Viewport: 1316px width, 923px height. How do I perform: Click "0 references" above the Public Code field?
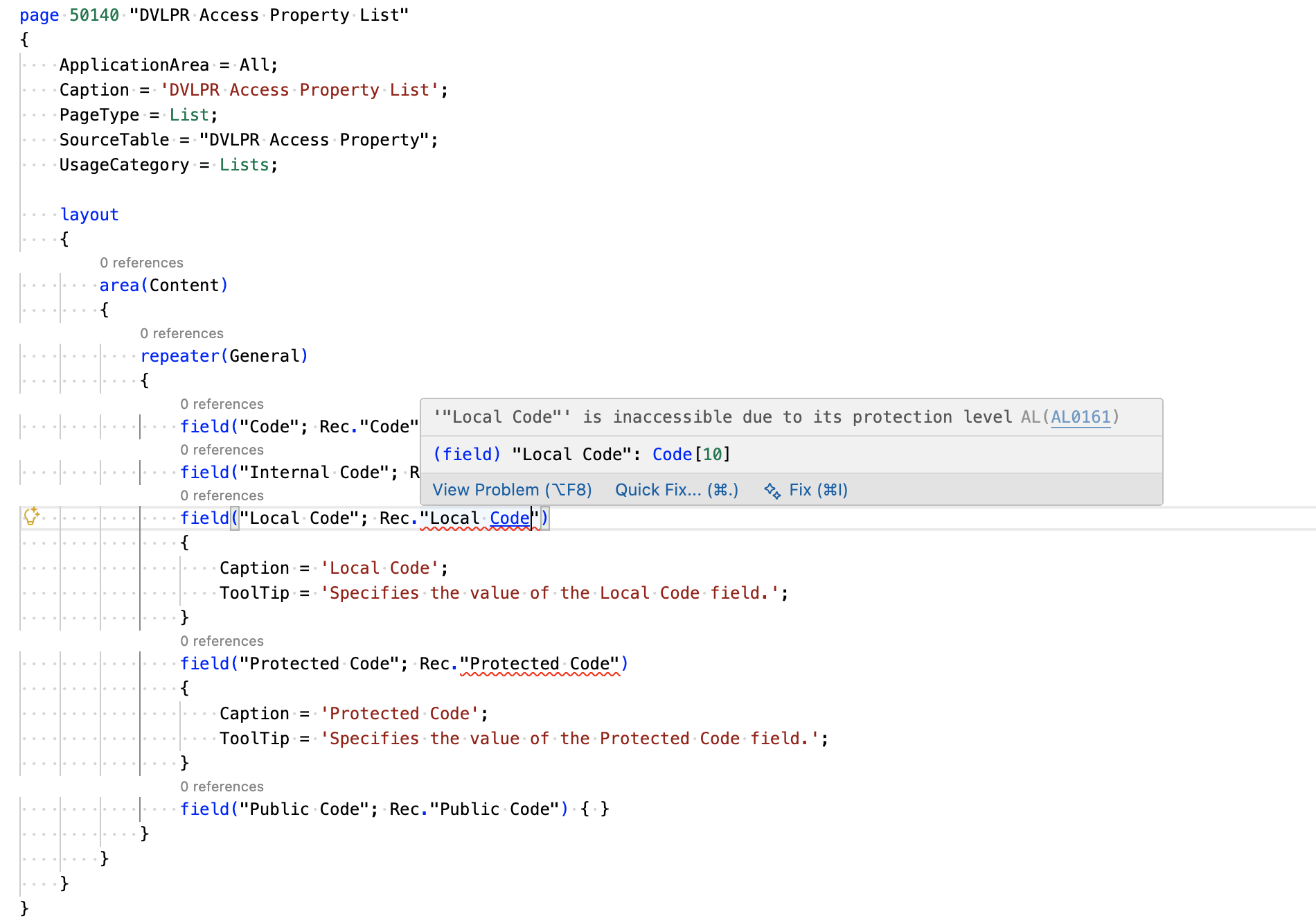tap(222, 787)
